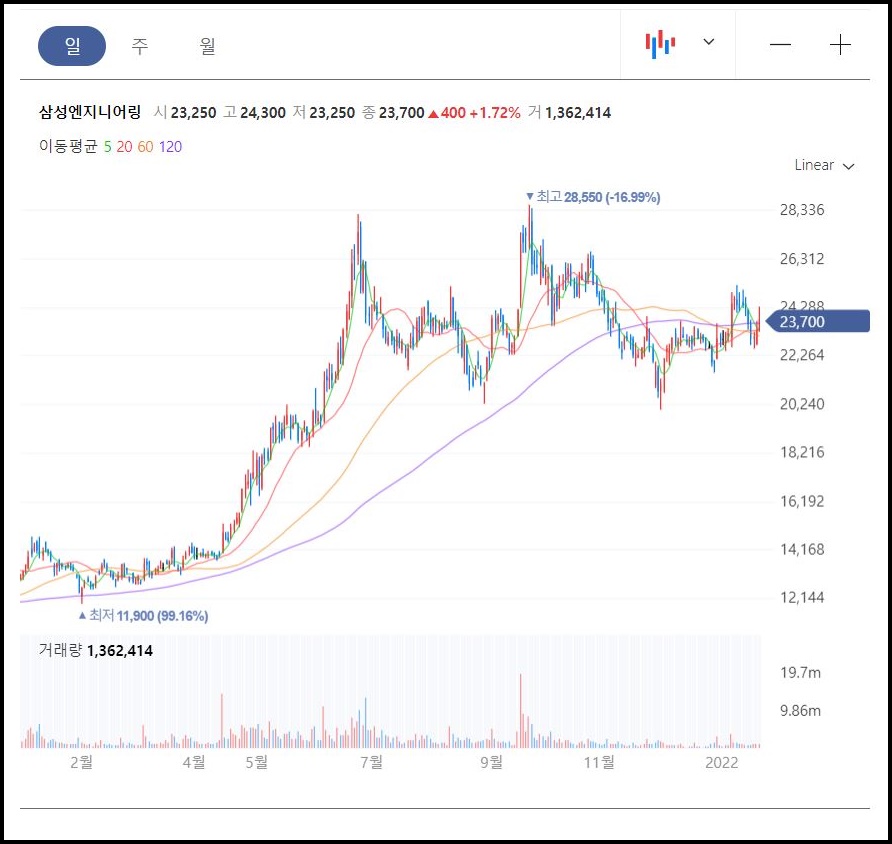
Task: Click the candlestick chart type icon
Action: 660,44
